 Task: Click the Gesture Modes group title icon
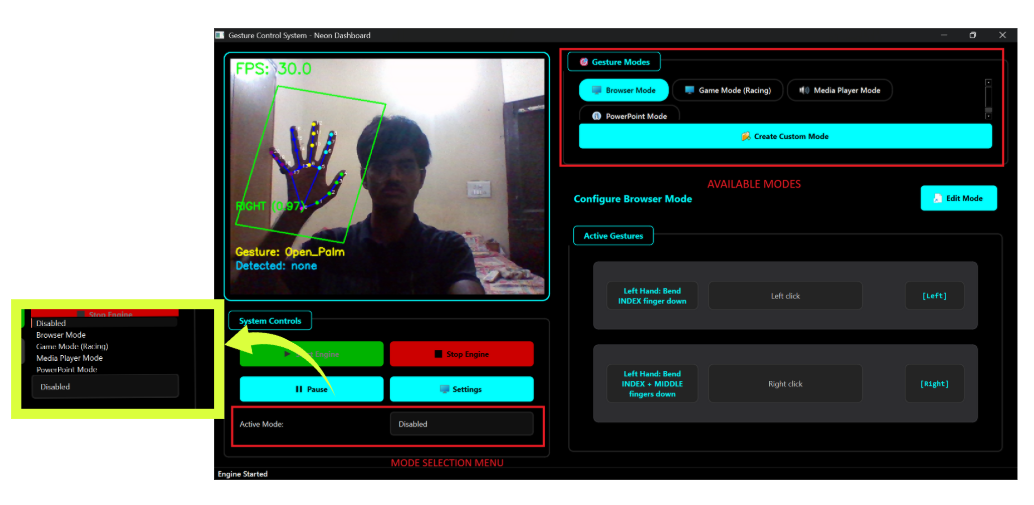[584, 62]
